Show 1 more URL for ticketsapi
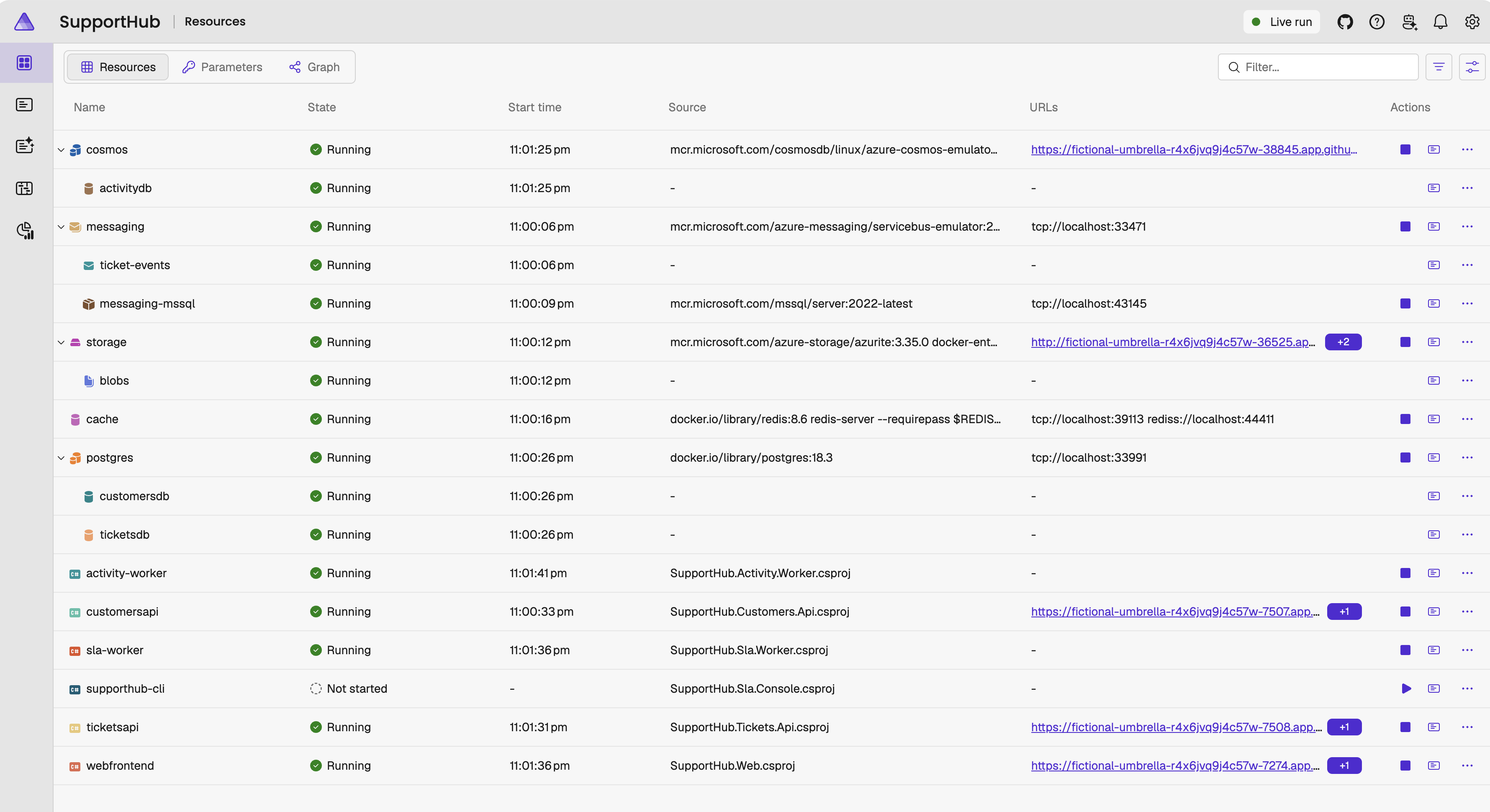The width and height of the screenshot is (1490, 812). coord(1344,727)
